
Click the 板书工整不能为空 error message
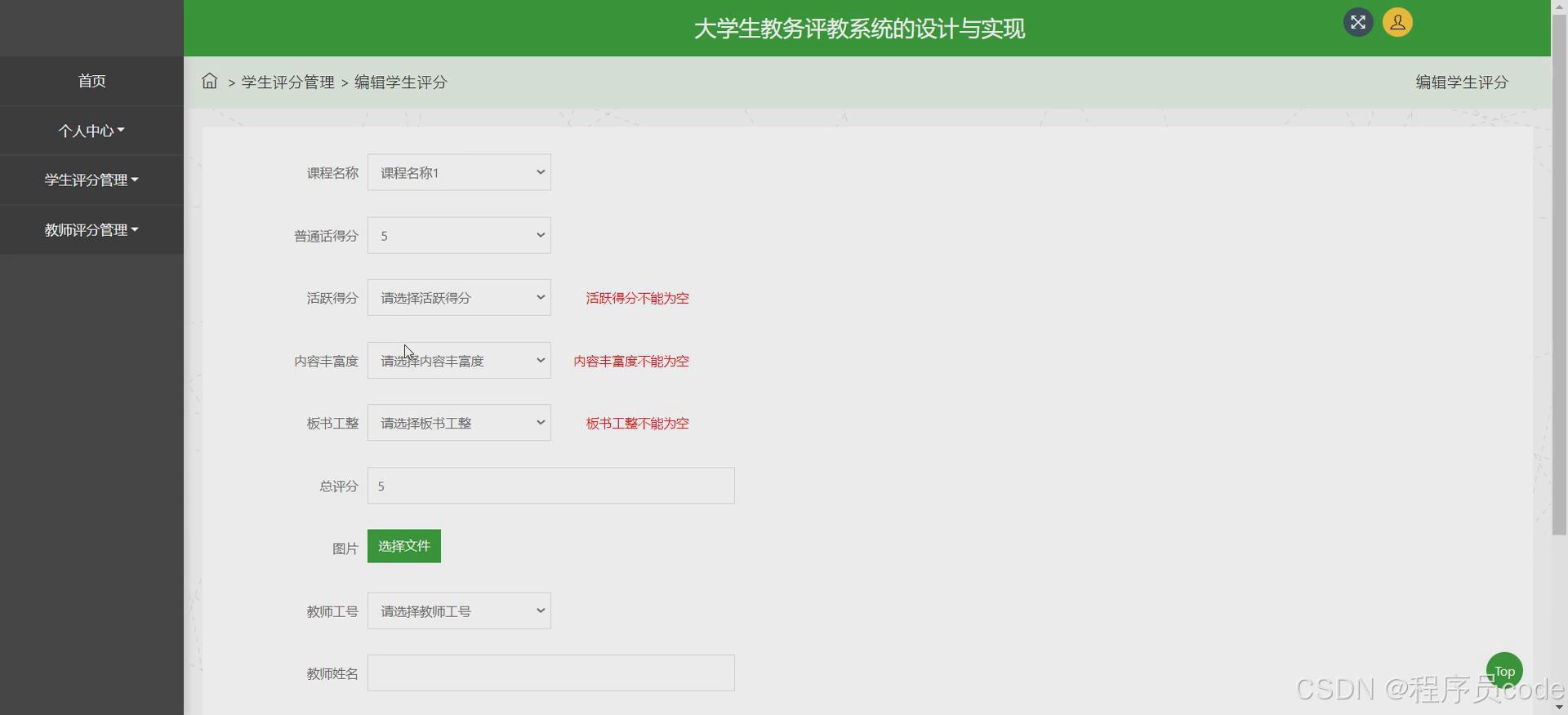coord(637,423)
